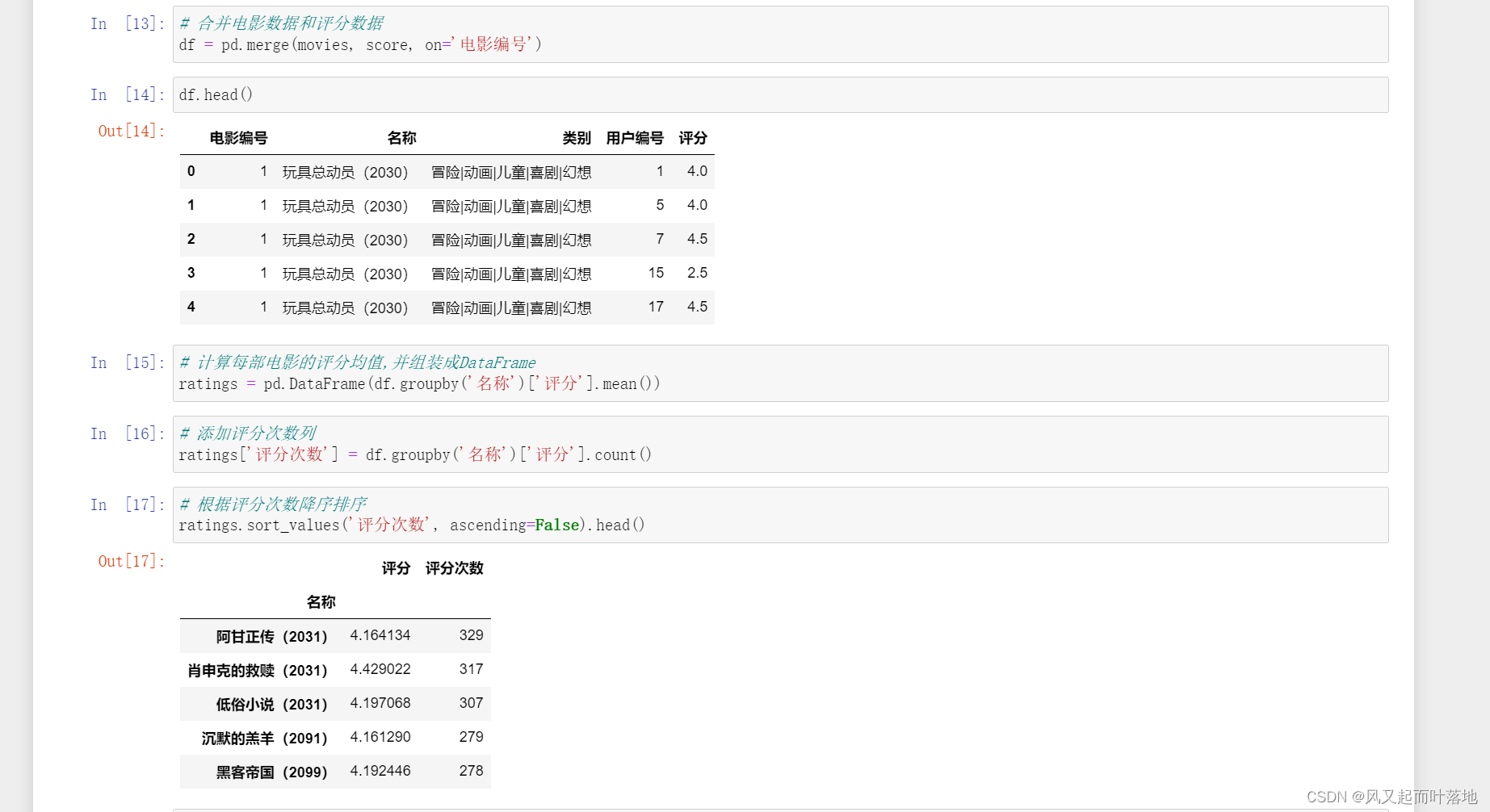Image resolution: width=1490 pixels, height=812 pixels.
Task: Click the 肖申克的救赎 (2031) row label
Action: pyautogui.click(x=257, y=671)
